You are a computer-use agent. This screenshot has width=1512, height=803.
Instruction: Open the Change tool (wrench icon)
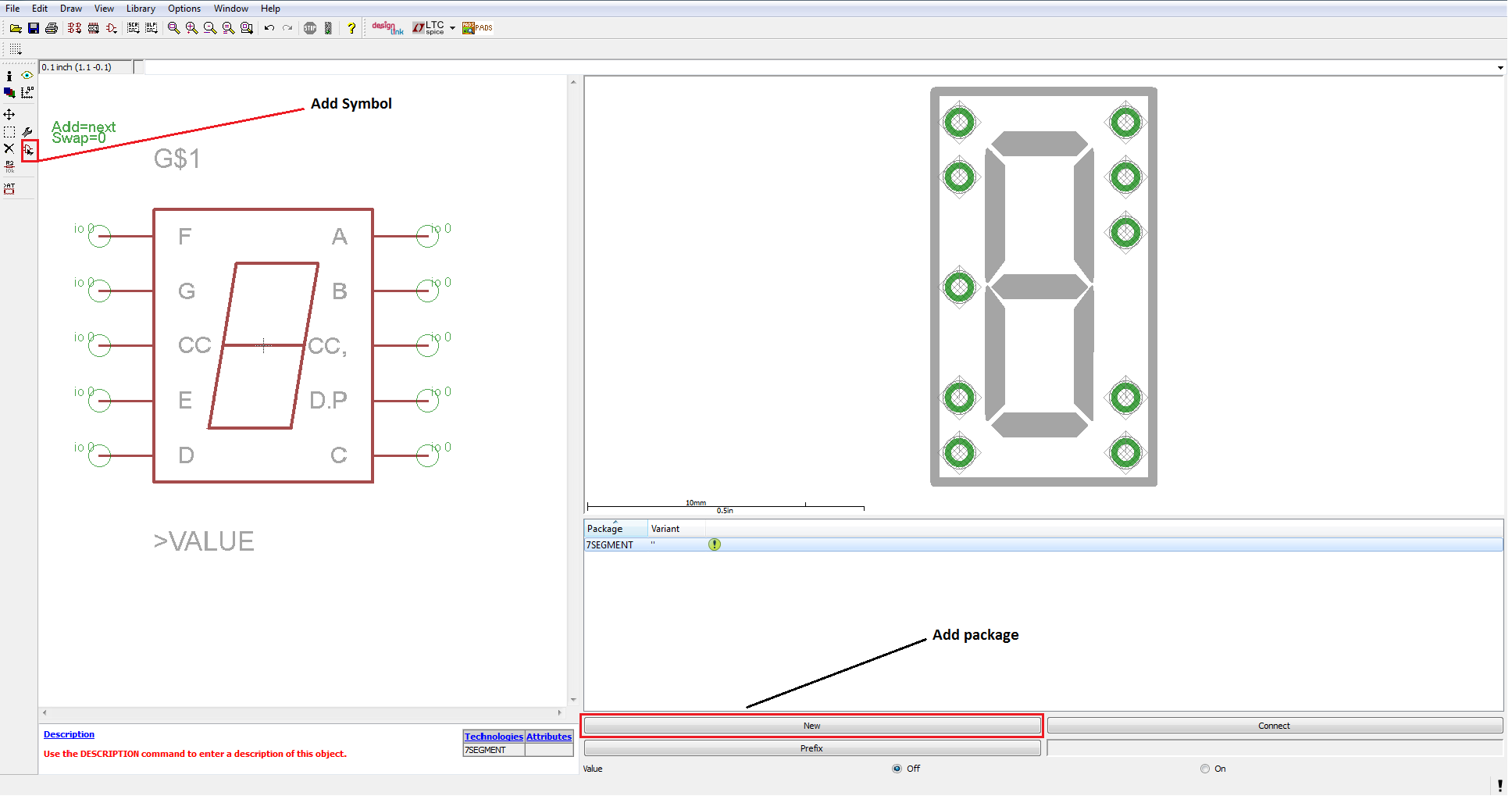click(27, 131)
